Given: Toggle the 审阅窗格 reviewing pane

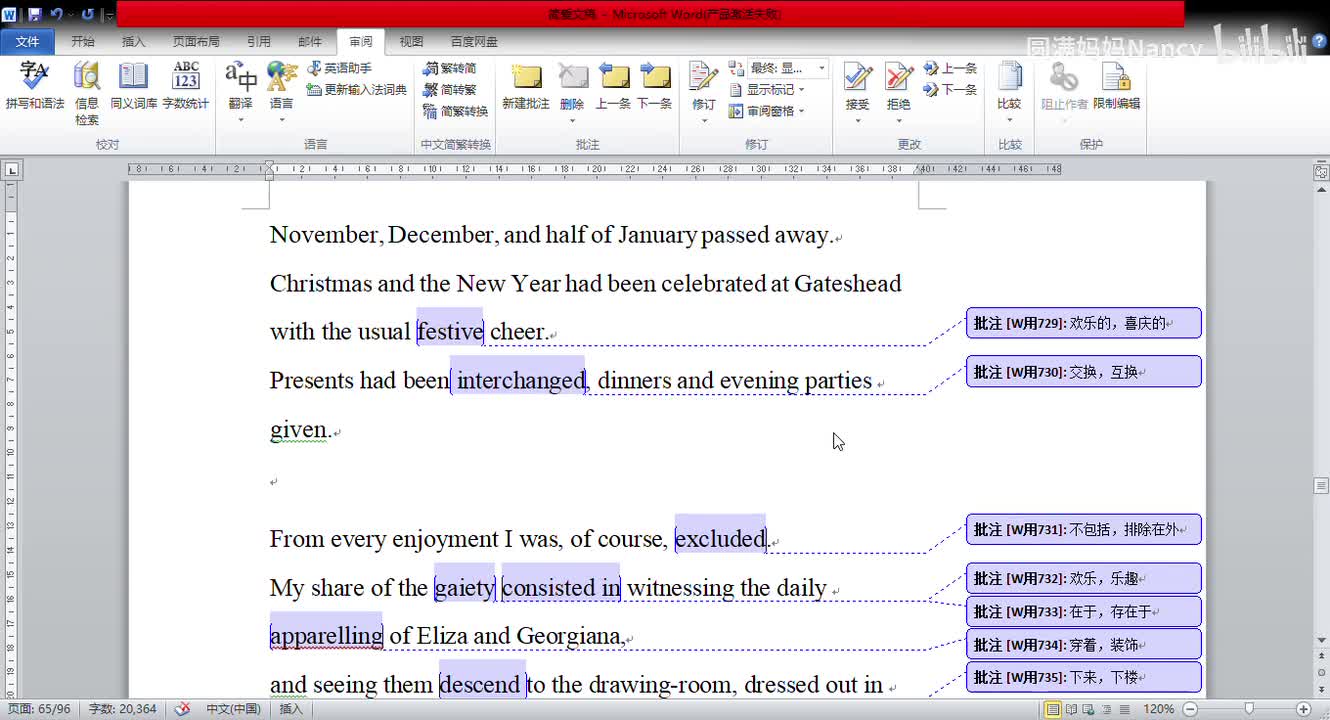Looking at the screenshot, I should coord(767,111).
